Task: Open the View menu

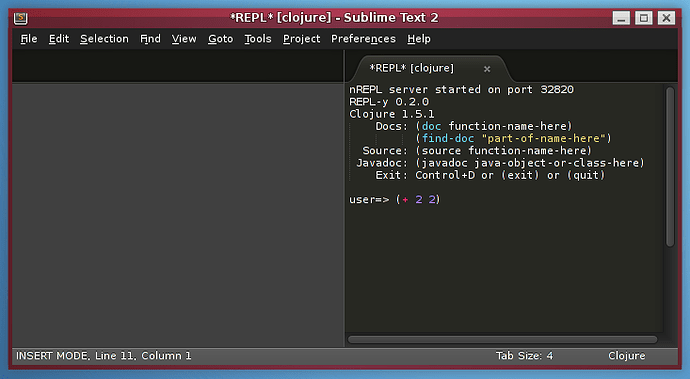Action: click(184, 39)
